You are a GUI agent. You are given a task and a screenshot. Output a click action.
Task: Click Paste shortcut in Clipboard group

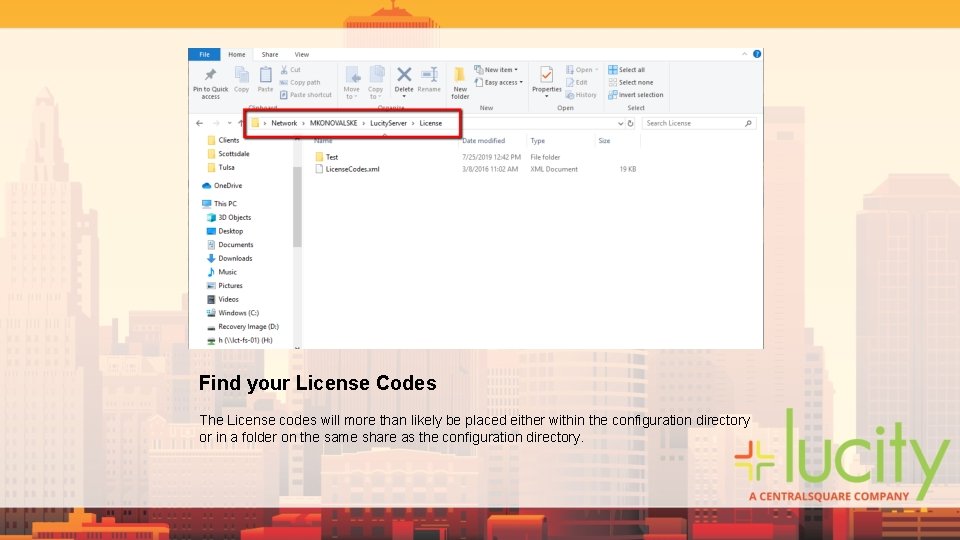tap(306, 95)
